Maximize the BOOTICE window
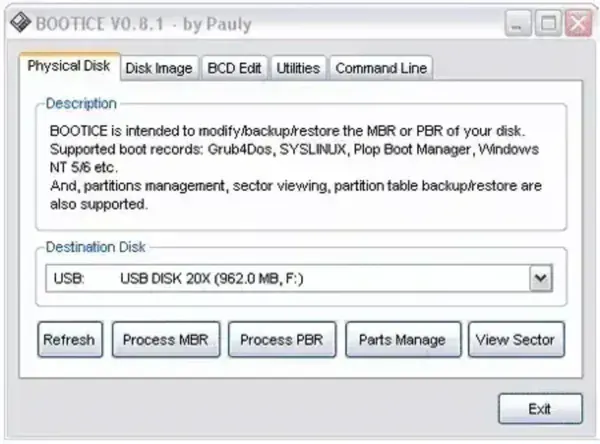 (x=547, y=24)
